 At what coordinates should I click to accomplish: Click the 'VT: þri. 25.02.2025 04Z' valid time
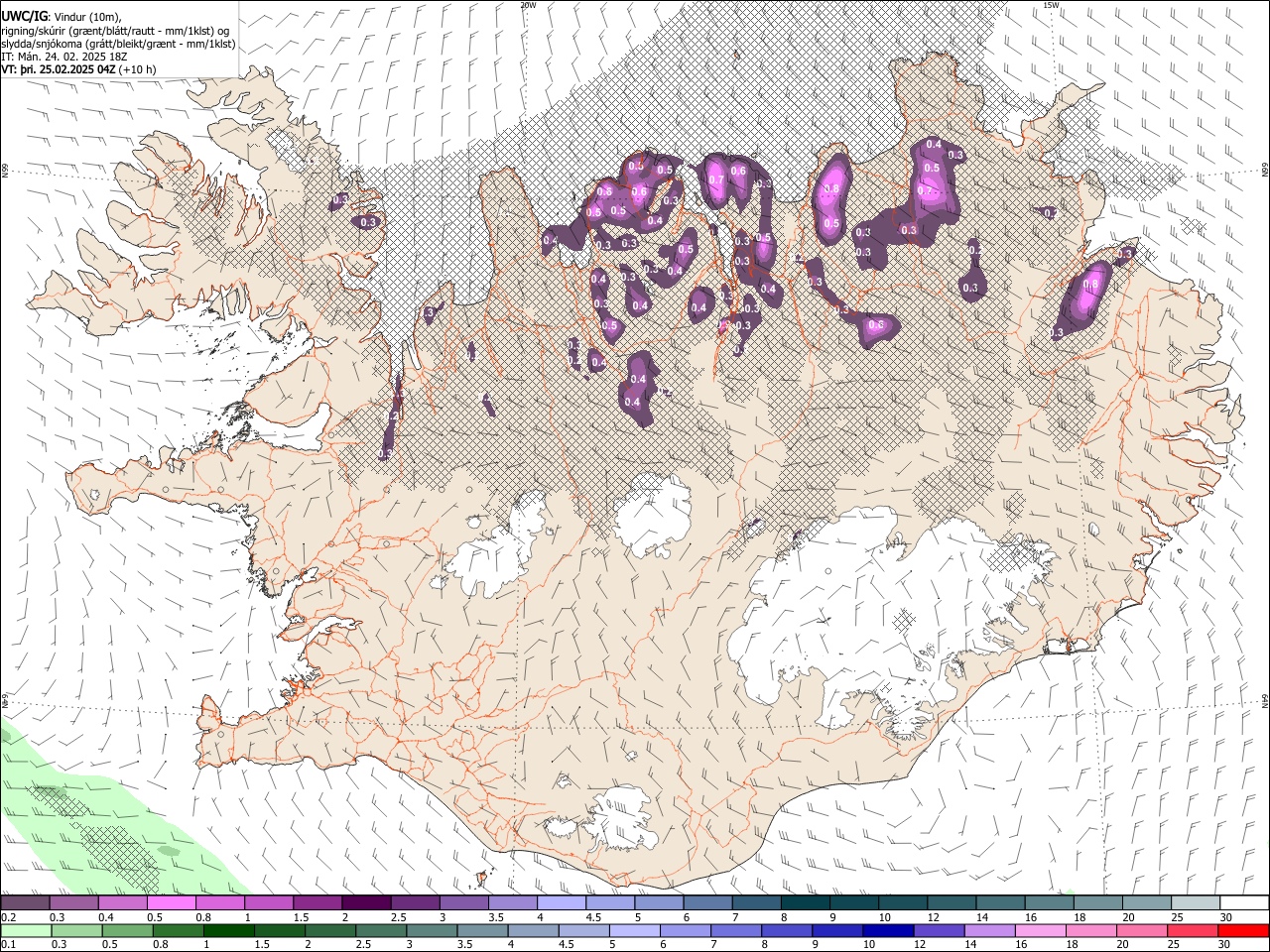click(x=59, y=69)
